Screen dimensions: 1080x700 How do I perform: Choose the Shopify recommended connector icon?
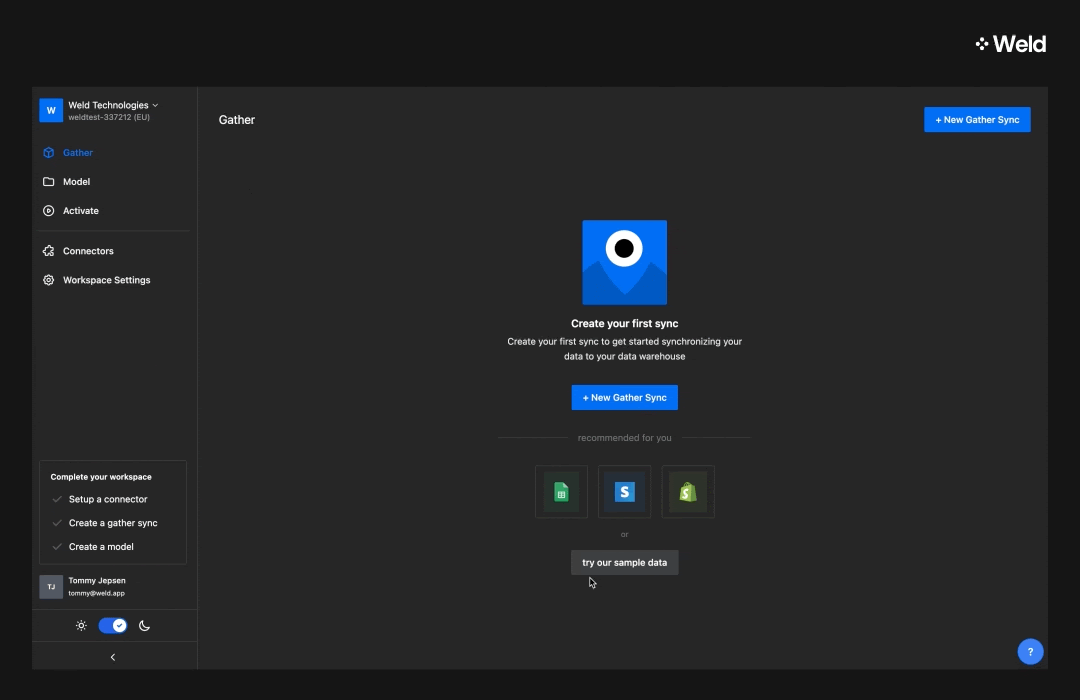(x=688, y=492)
